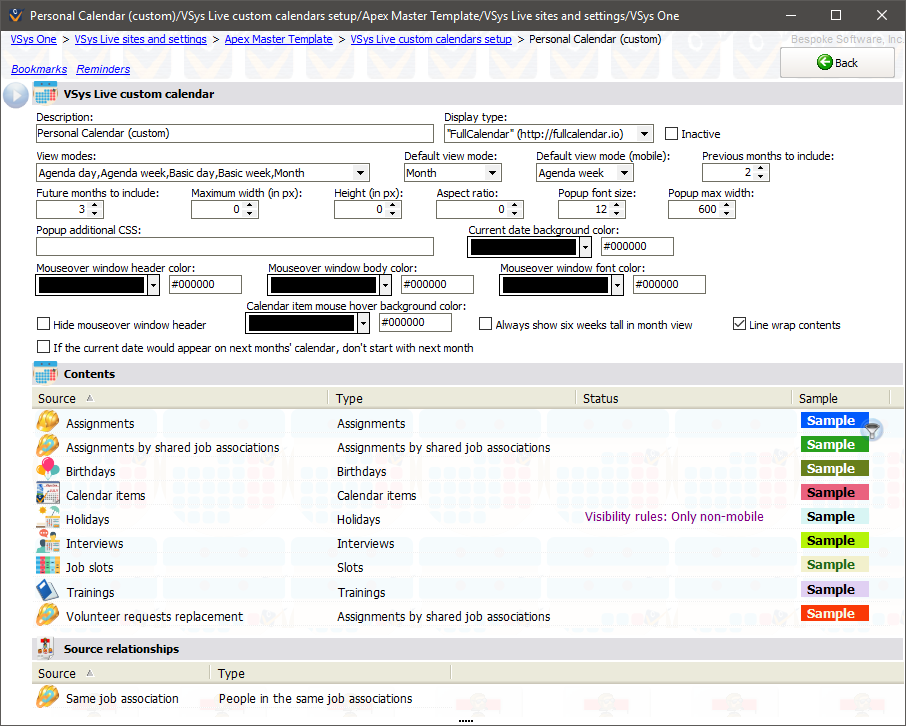Toggle Hide mouseover window header checkbox

(x=44, y=324)
